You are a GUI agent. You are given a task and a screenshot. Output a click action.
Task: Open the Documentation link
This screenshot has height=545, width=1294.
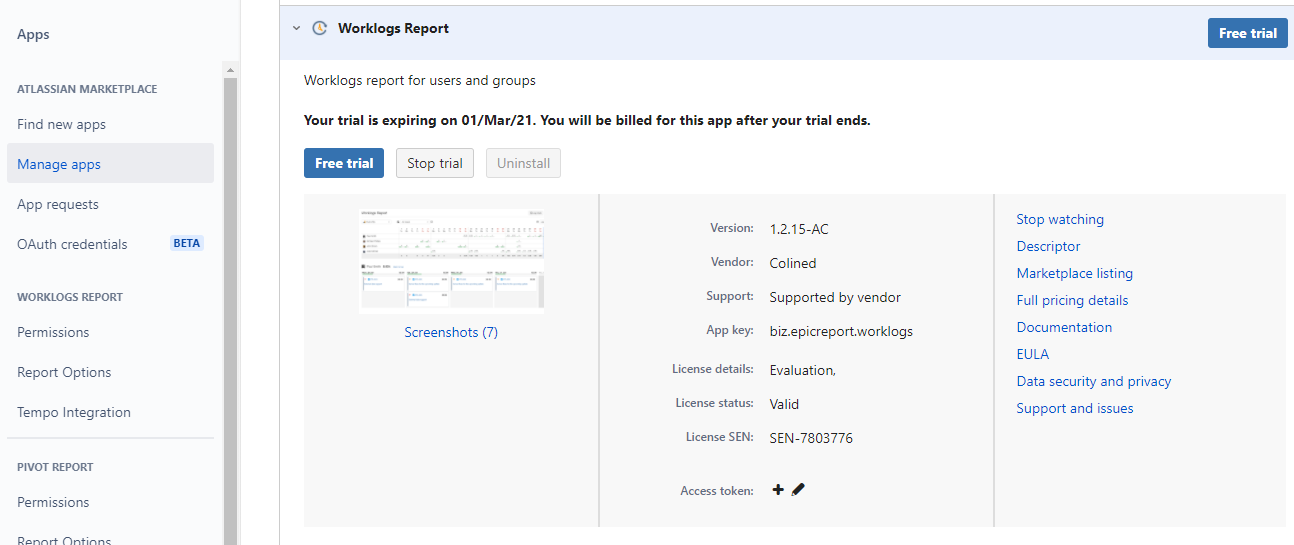pos(1064,327)
